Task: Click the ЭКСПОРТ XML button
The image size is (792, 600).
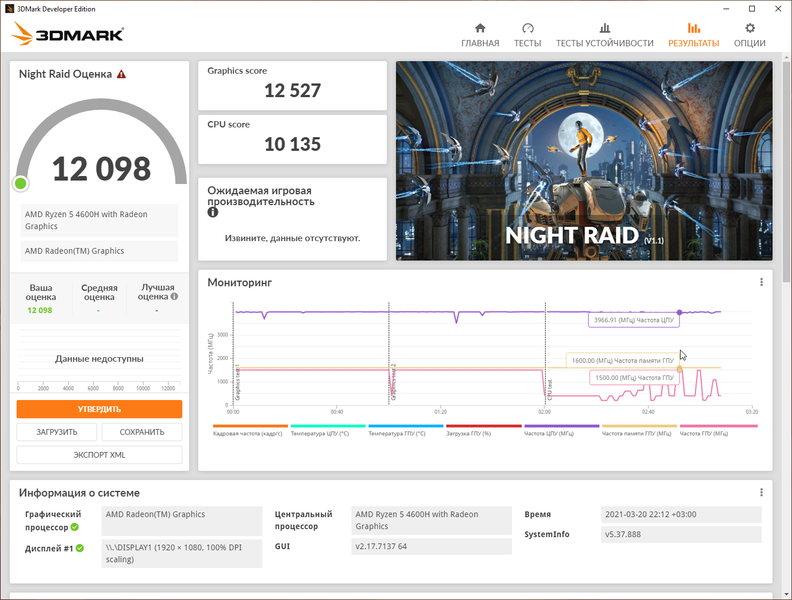Action: (x=100, y=455)
